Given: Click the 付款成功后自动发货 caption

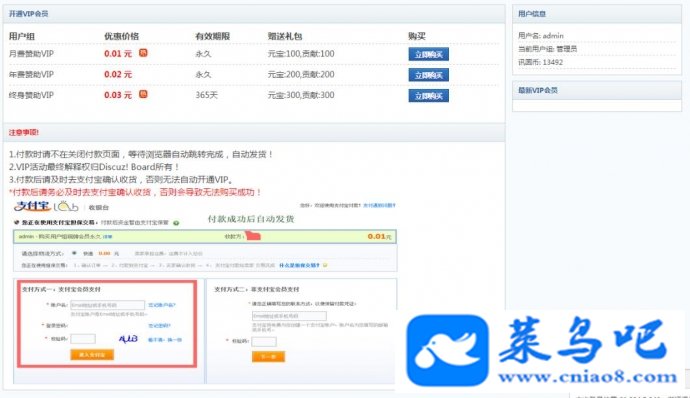Looking at the screenshot, I should [251, 219].
